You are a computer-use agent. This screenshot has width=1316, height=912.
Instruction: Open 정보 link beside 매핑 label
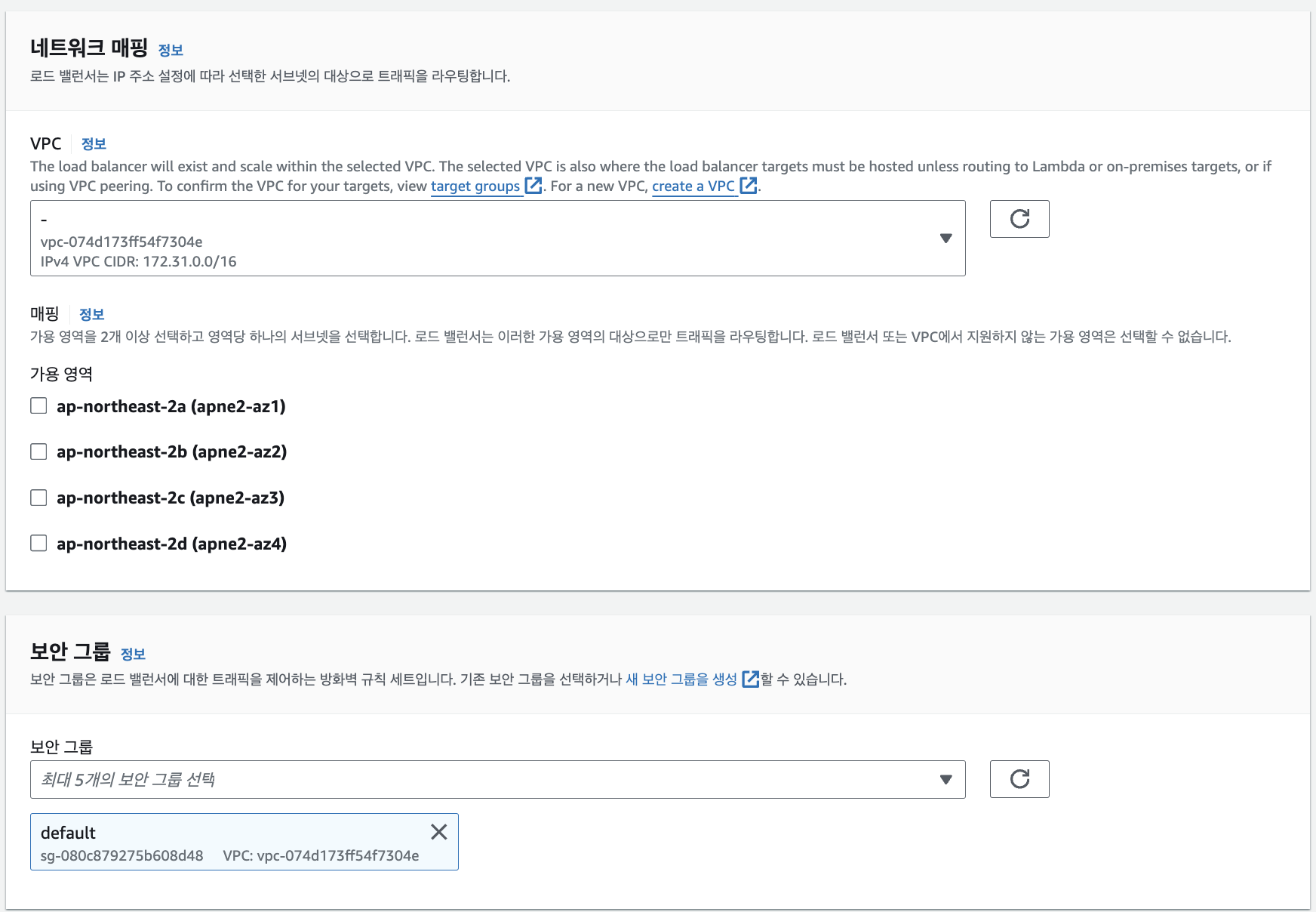[x=91, y=314]
